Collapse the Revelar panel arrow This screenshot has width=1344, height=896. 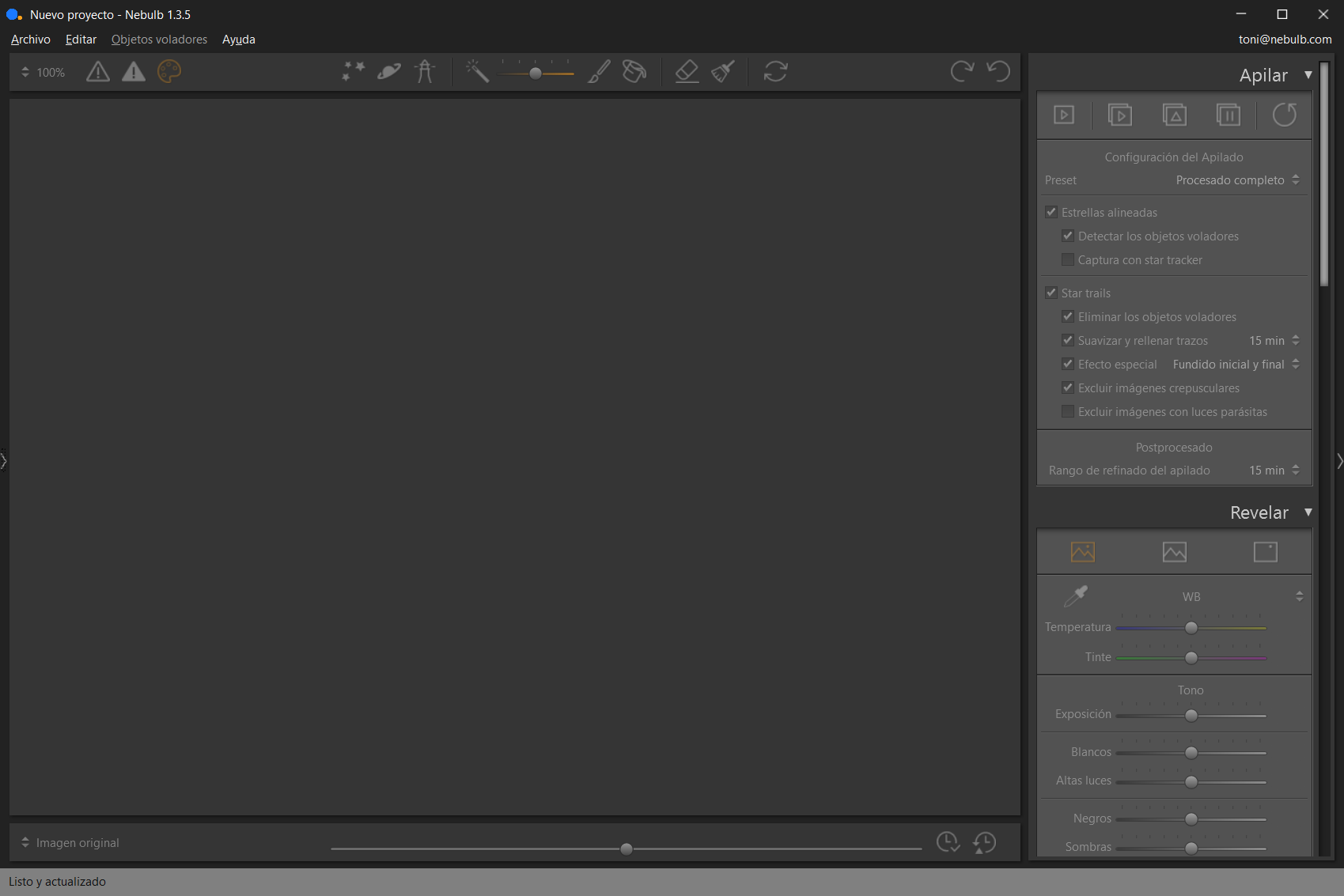click(x=1308, y=512)
